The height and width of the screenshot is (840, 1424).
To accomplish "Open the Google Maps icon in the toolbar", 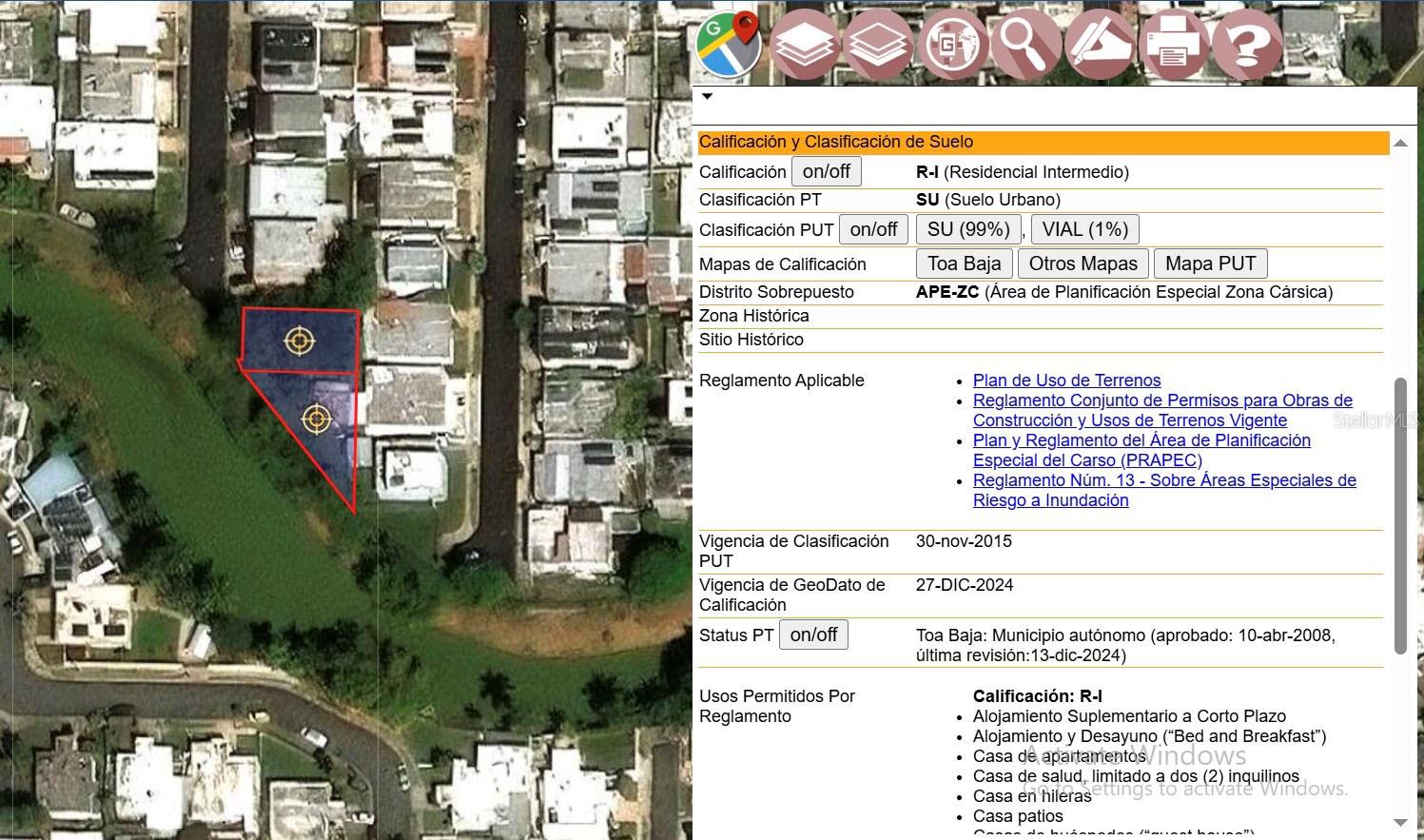I will point(729,44).
